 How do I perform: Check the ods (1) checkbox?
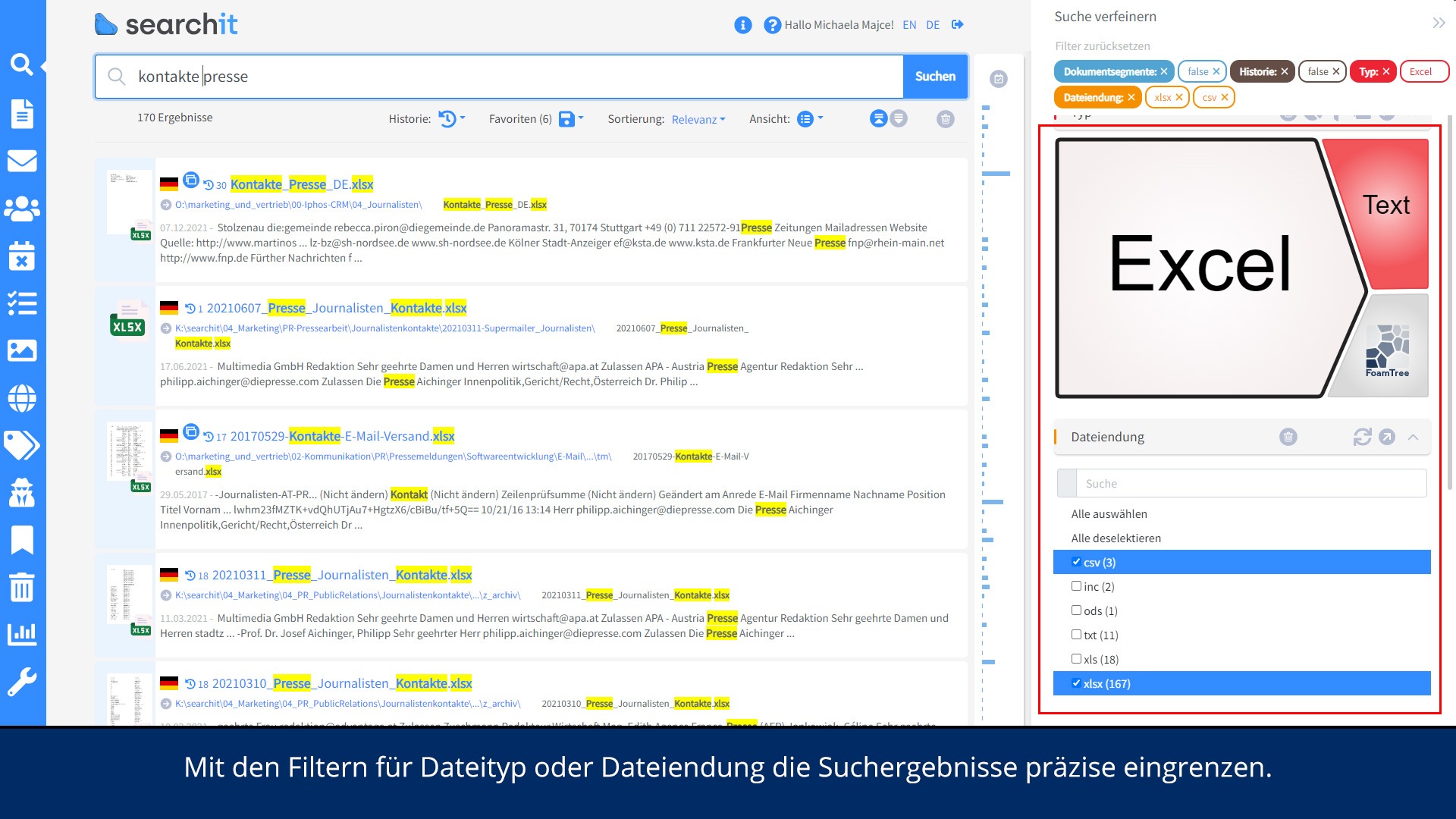[x=1076, y=610]
